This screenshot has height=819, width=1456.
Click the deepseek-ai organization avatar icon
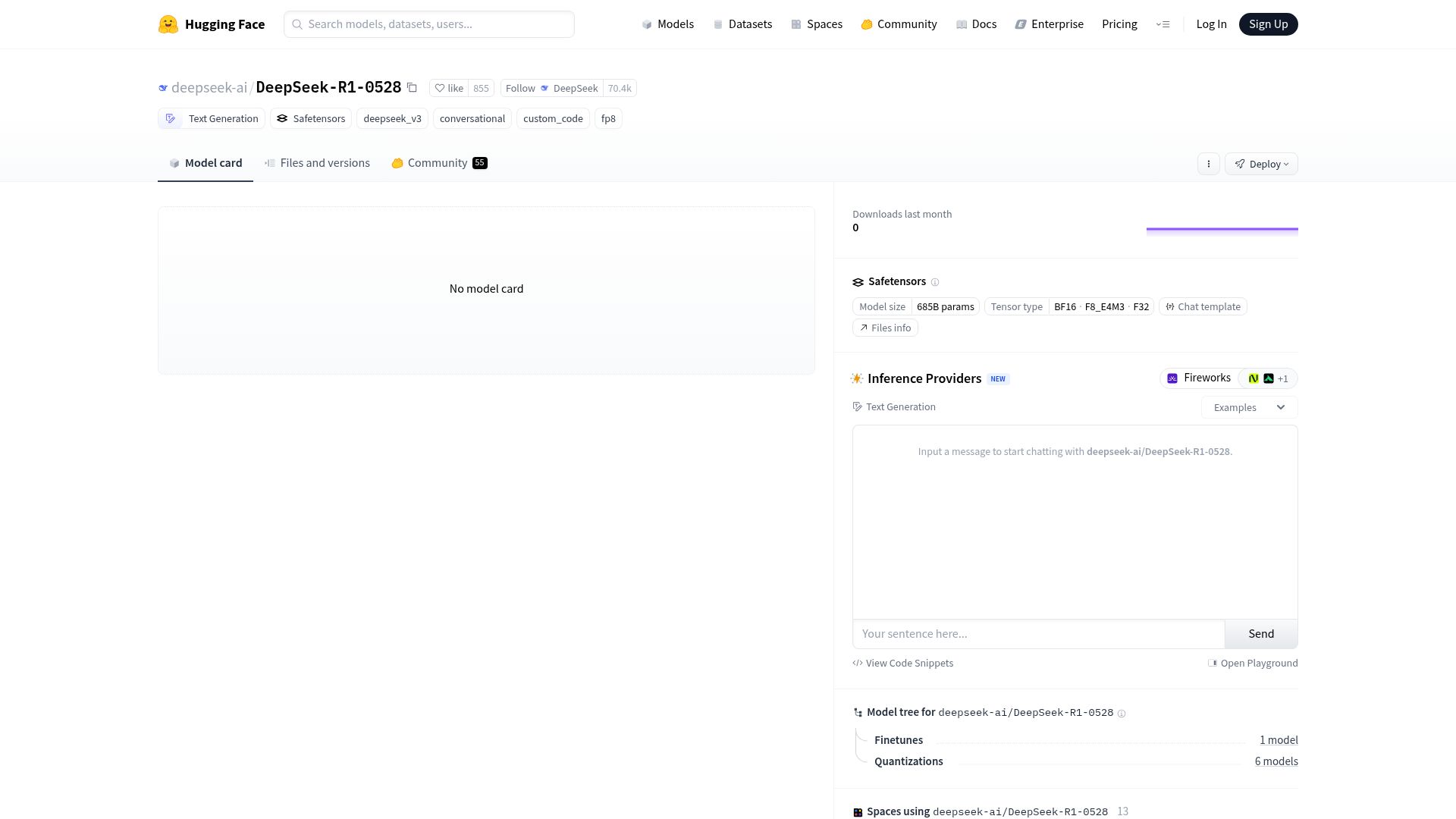click(x=162, y=88)
